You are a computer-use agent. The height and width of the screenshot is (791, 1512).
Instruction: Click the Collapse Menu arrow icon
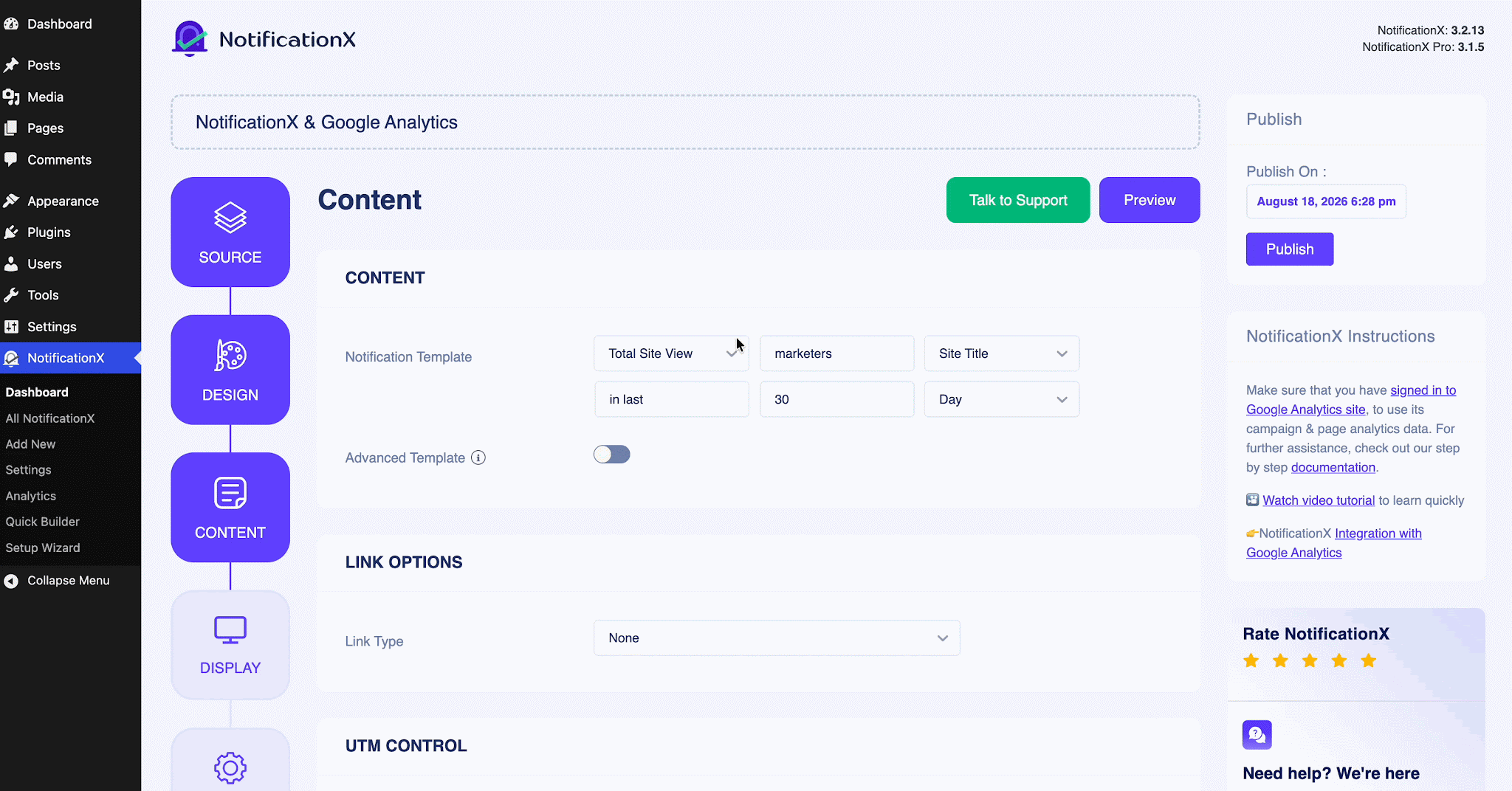(x=11, y=581)
